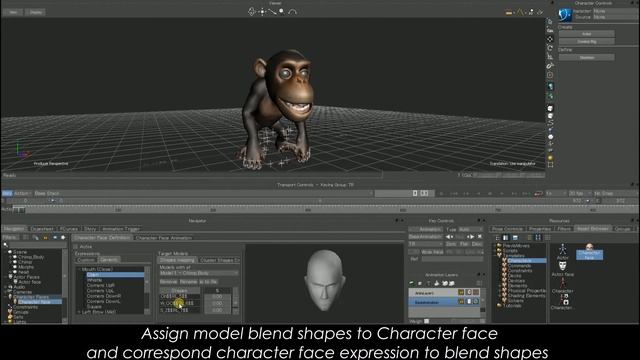The height and width of the screenshot is (360, 640).
Task: Select the Constraints item in navigator tree
Action: tap(25, 307)
